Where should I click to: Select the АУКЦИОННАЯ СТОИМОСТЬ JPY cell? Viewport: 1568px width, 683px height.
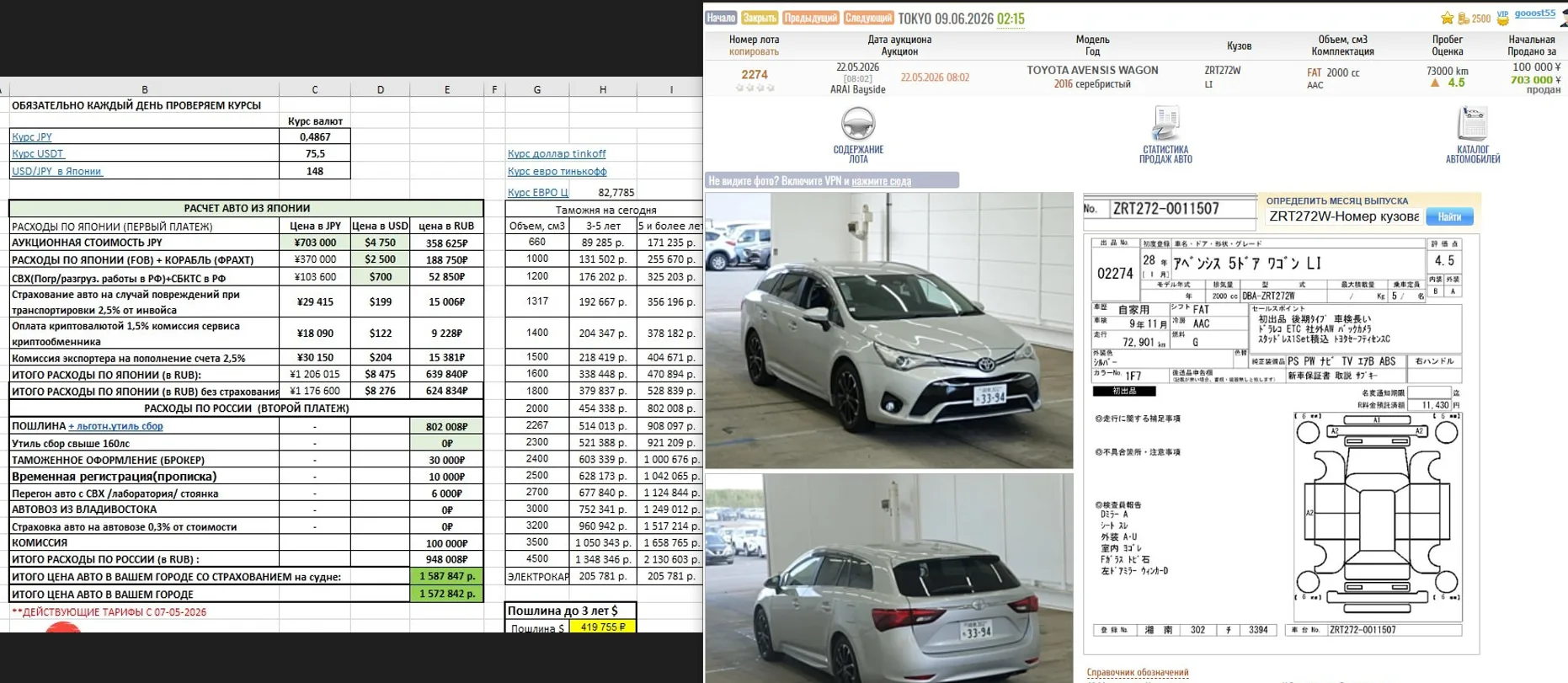pos(144,243)
